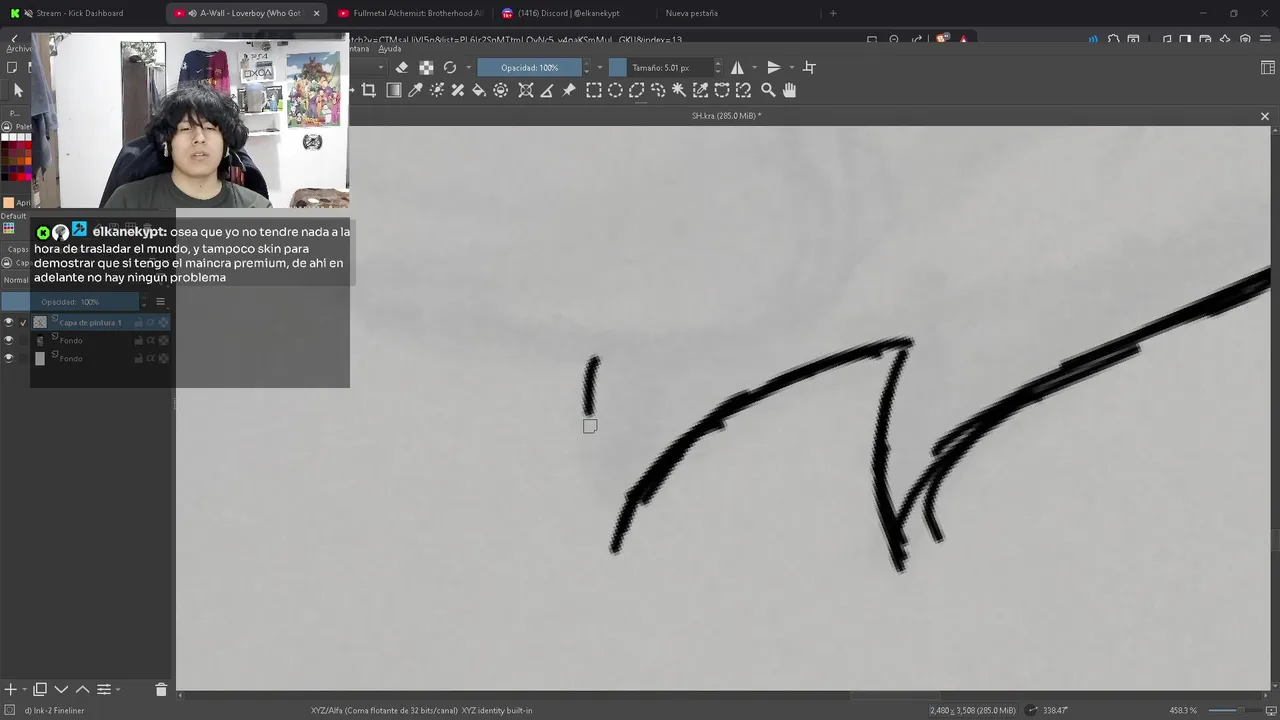Pick the Color sampler eyedropper tool
The height and width of the screenshot is (720, 1280).
(x=415, y=90)
